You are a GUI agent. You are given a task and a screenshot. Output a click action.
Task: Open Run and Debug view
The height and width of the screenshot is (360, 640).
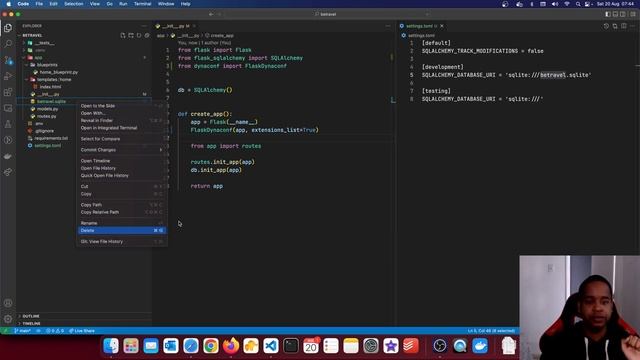coord(8,76)
